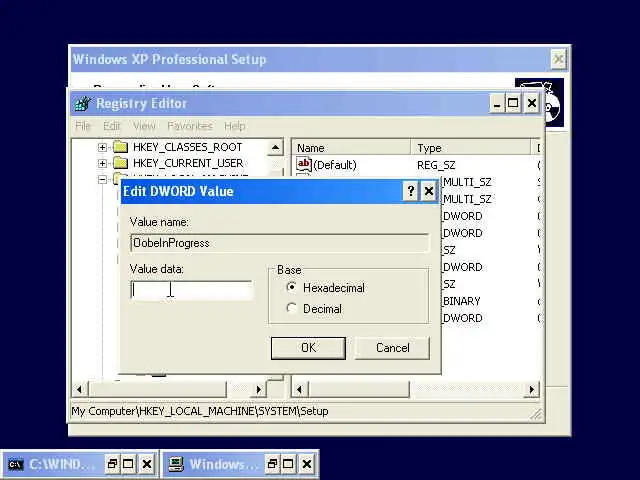The height and width of the screenshot is (480, 640).
Task: Select the HKEY_CURRENT_USER folder icon
Action: (120, 163)
